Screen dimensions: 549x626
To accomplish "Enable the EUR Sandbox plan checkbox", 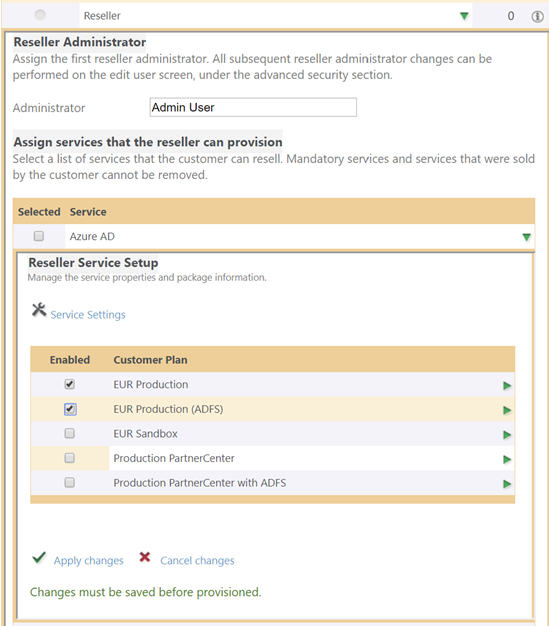I will pos(69,433).
